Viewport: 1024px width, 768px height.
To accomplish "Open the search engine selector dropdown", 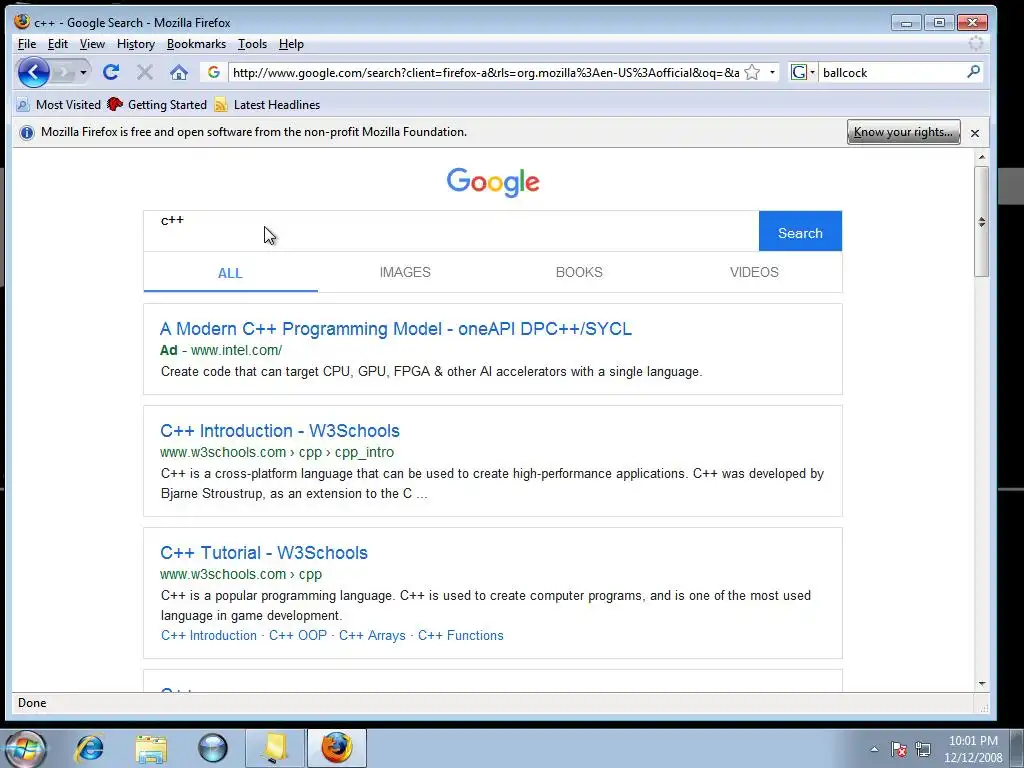I will click(x=803, y=72).
